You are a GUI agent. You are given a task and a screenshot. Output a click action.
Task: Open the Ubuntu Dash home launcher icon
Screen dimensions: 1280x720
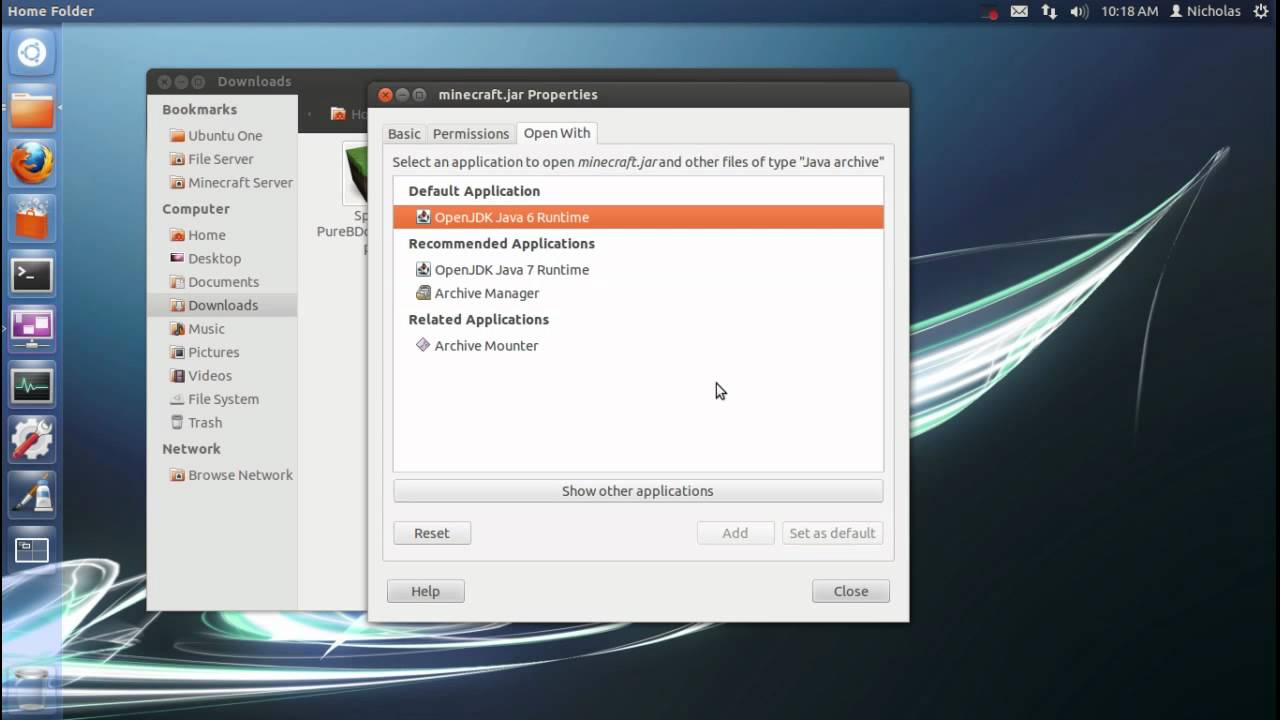(31, 52)
